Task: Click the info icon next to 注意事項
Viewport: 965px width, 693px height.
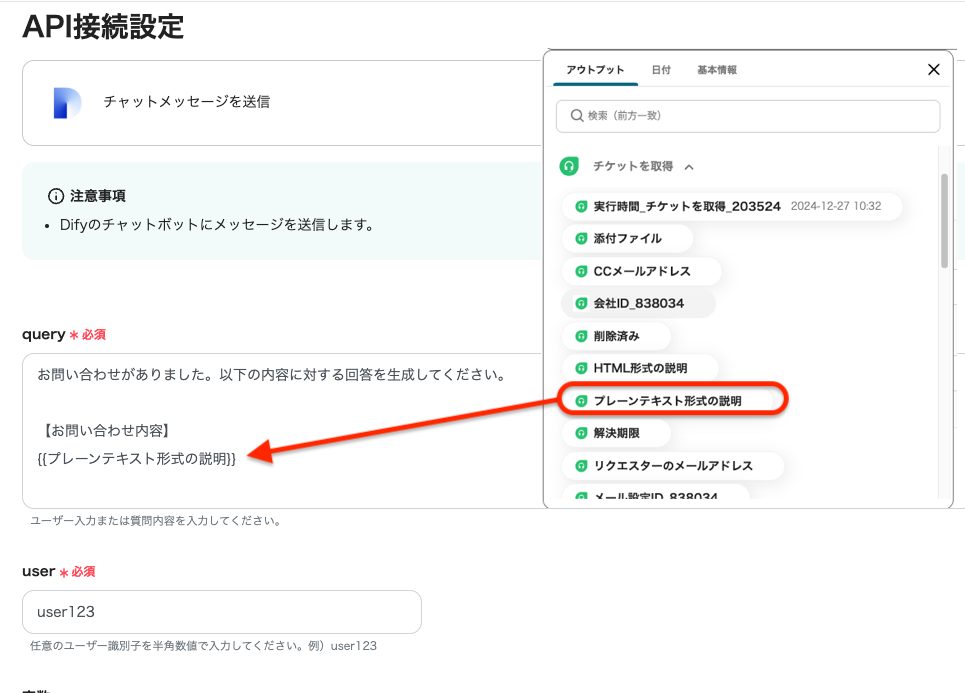Action: click(x=56, y=196)
